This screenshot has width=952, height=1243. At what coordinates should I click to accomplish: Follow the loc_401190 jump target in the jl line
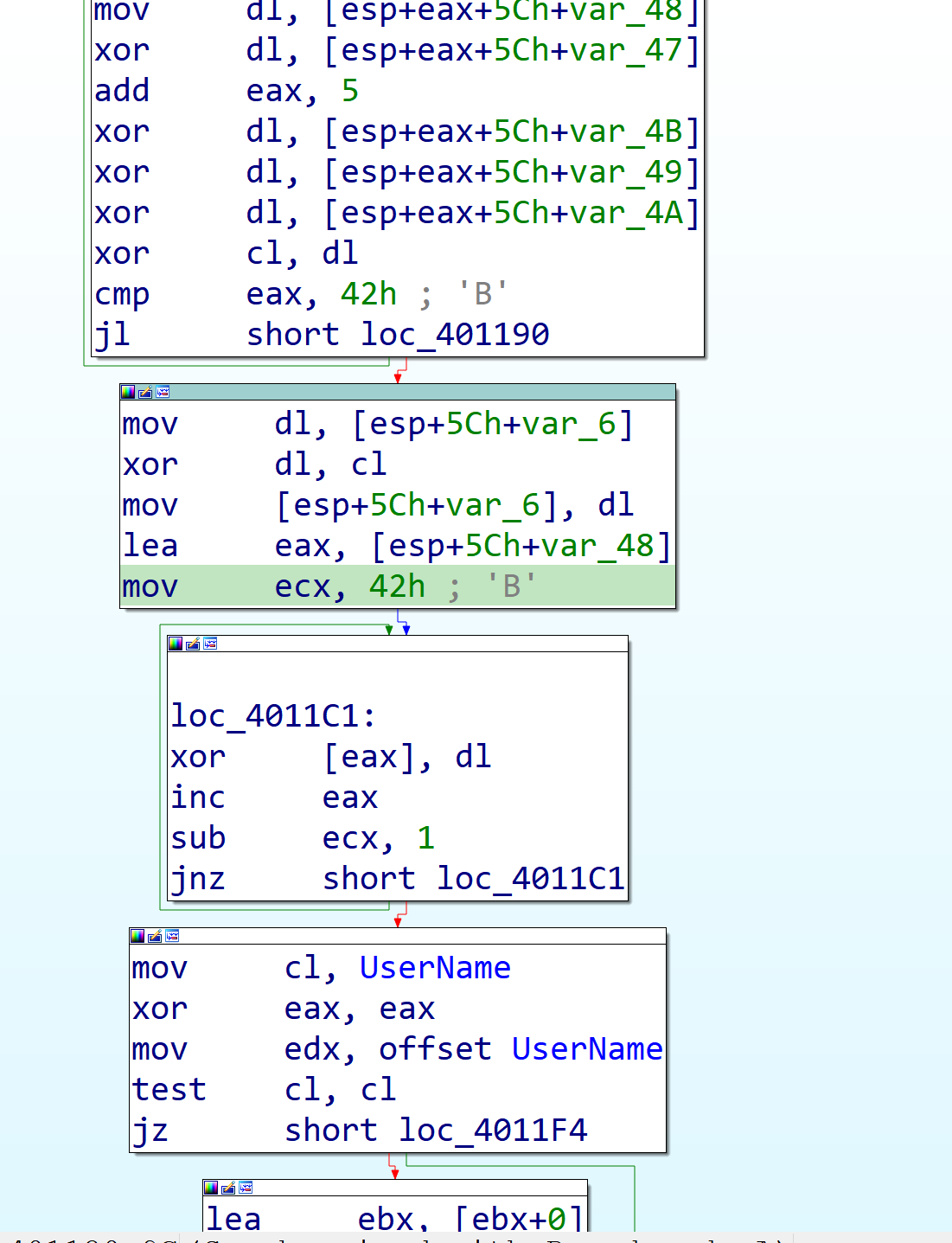(x=455, y=335)
